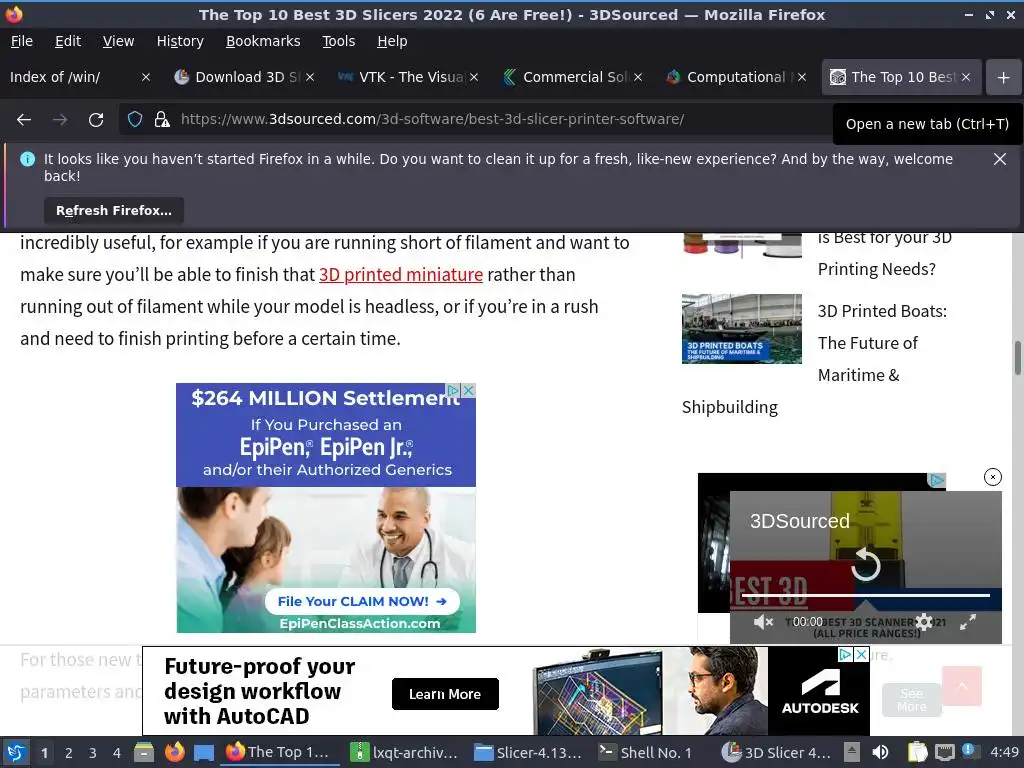Open 3D Printed Boats article link

tap(882, 343)
